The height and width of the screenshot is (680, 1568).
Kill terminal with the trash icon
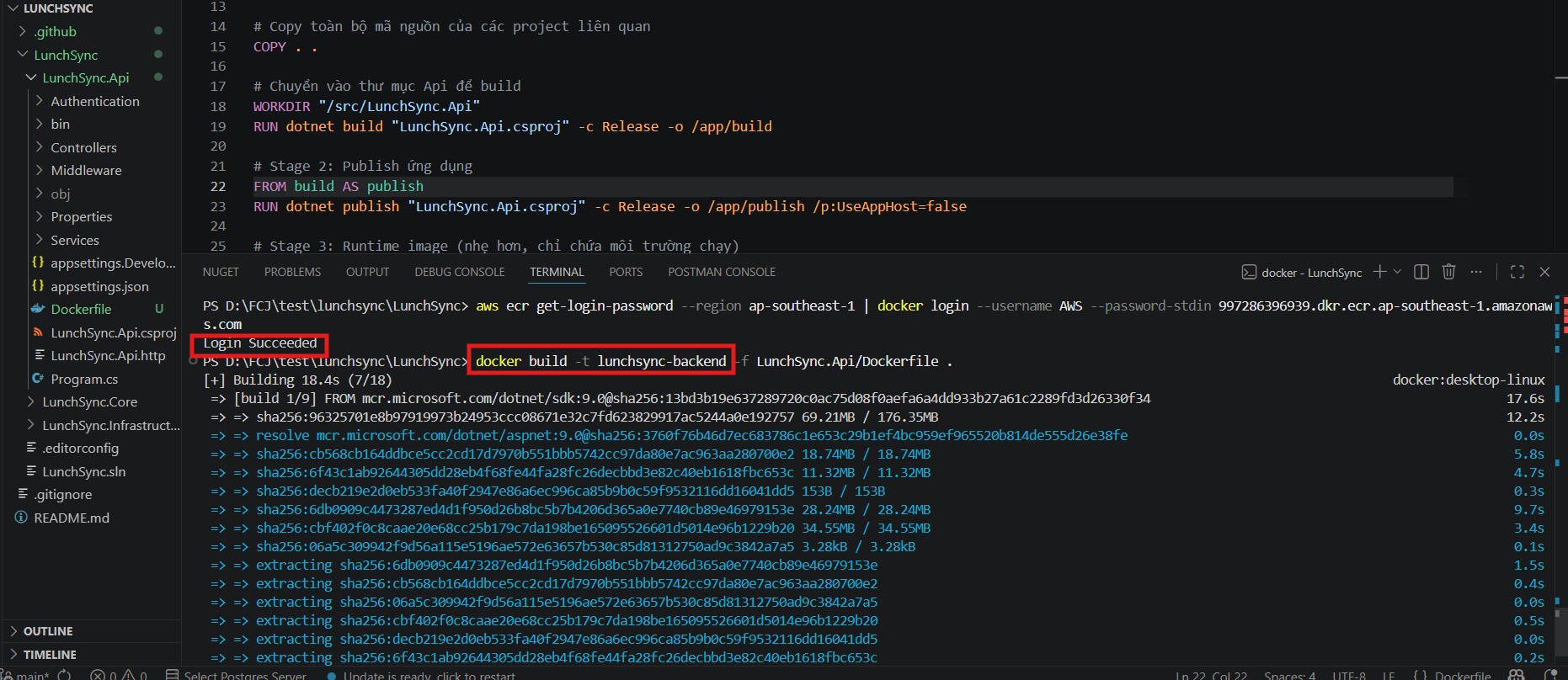point(1448,272)
